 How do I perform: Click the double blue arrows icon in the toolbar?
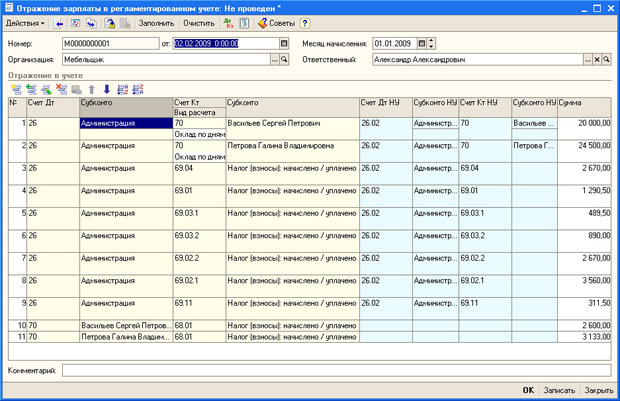click(x=91, y=24)
